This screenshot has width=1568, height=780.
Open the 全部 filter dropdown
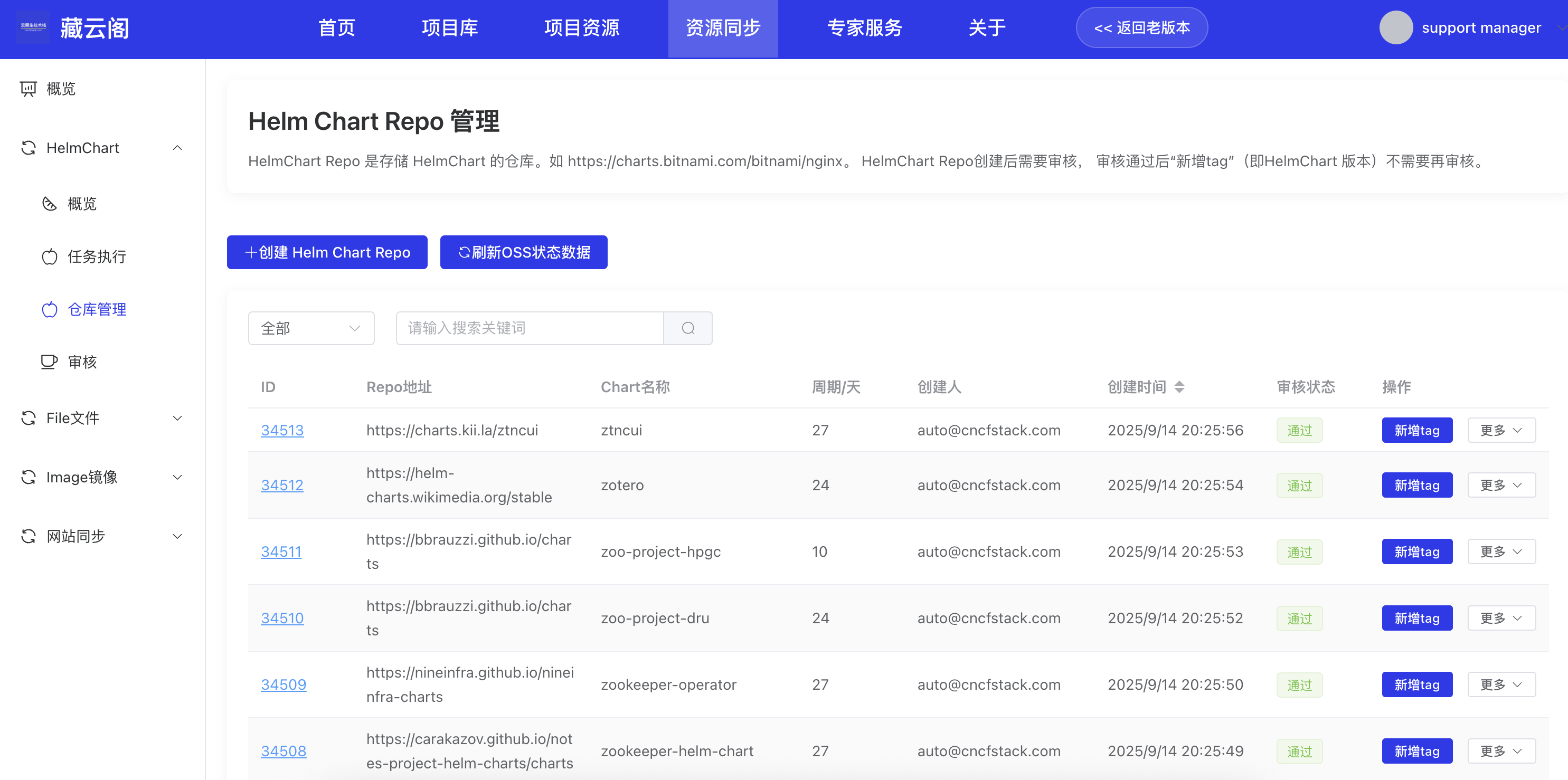tap(311, 328)
